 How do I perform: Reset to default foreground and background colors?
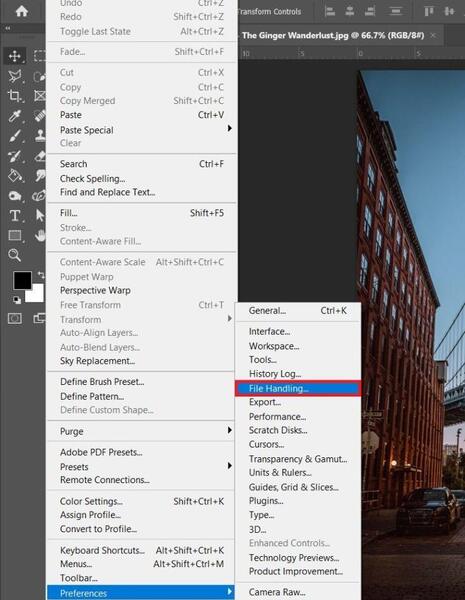click(16, 300)
